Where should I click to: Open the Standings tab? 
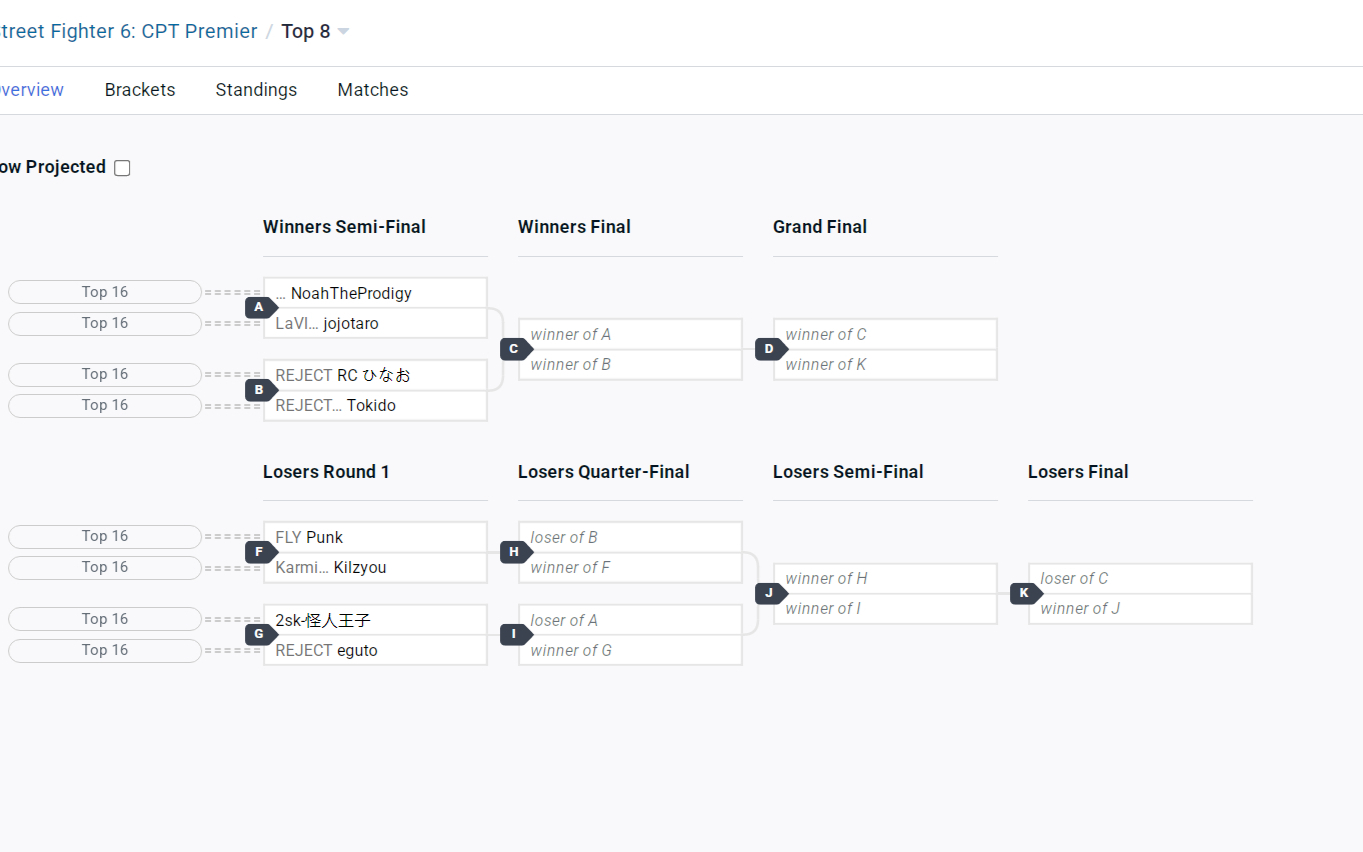click(256, 90)
